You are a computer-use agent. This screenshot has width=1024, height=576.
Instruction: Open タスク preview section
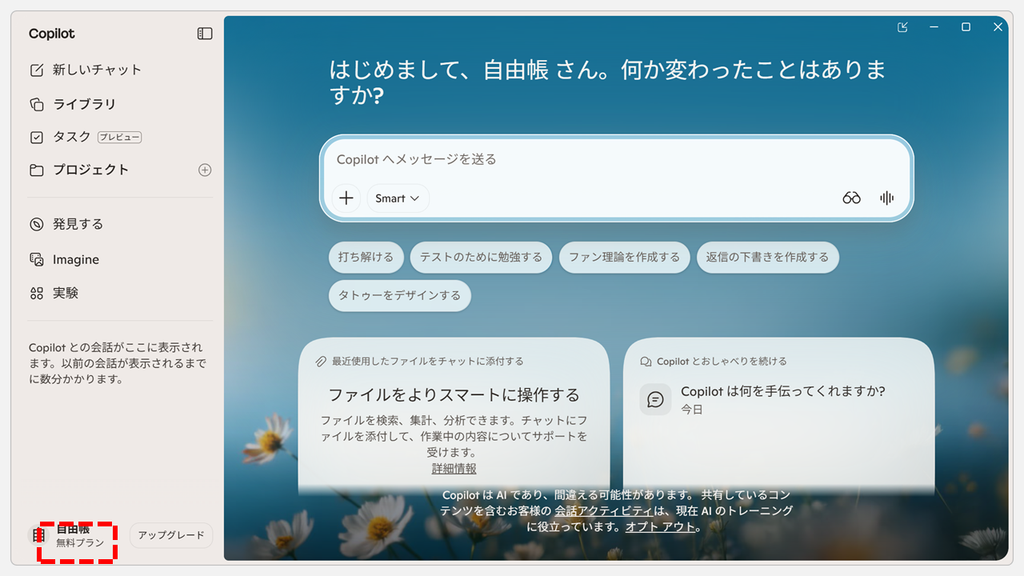click(x=86, y=137)
